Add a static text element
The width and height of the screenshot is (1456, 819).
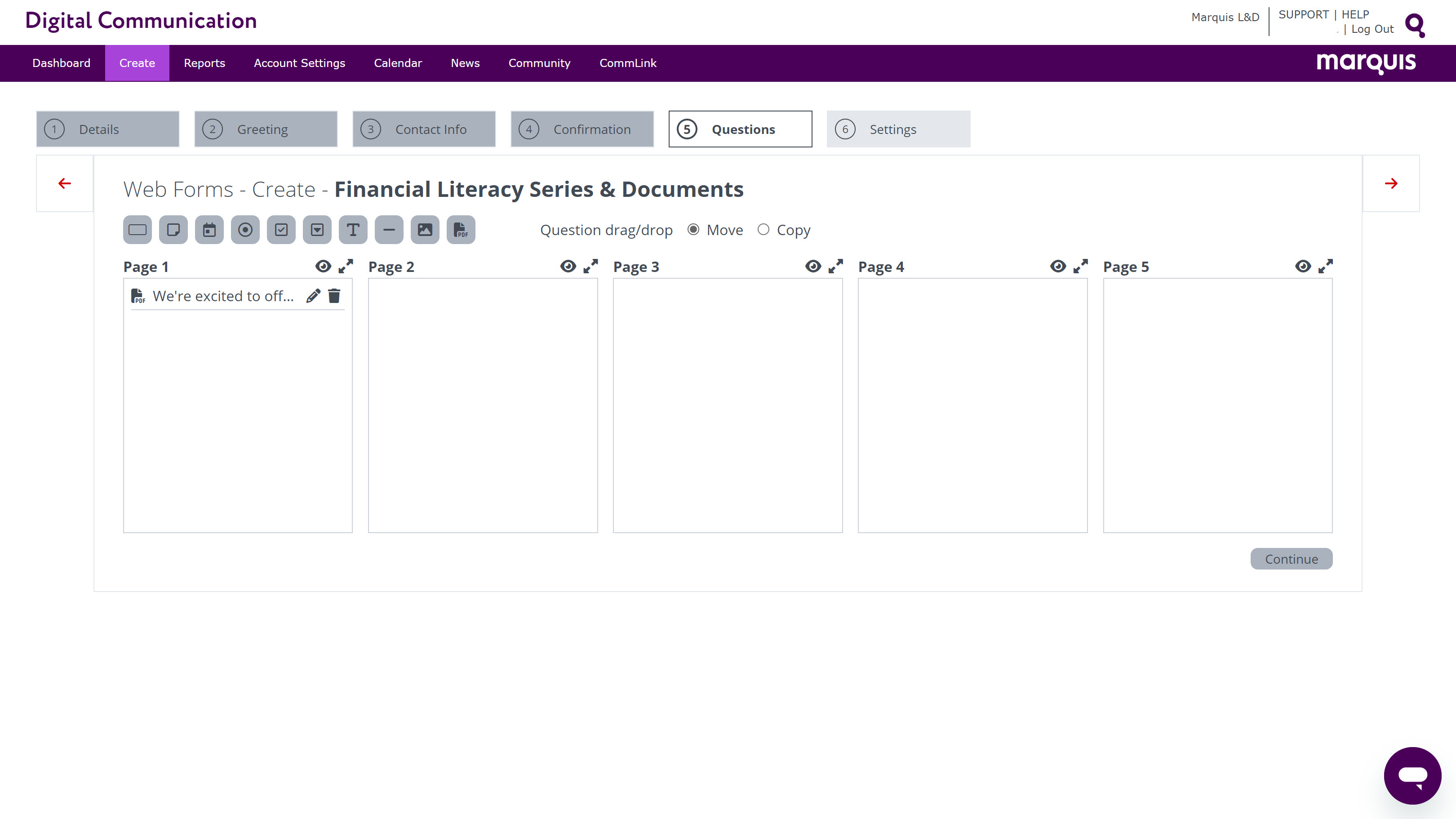click(x=353, y=230)
